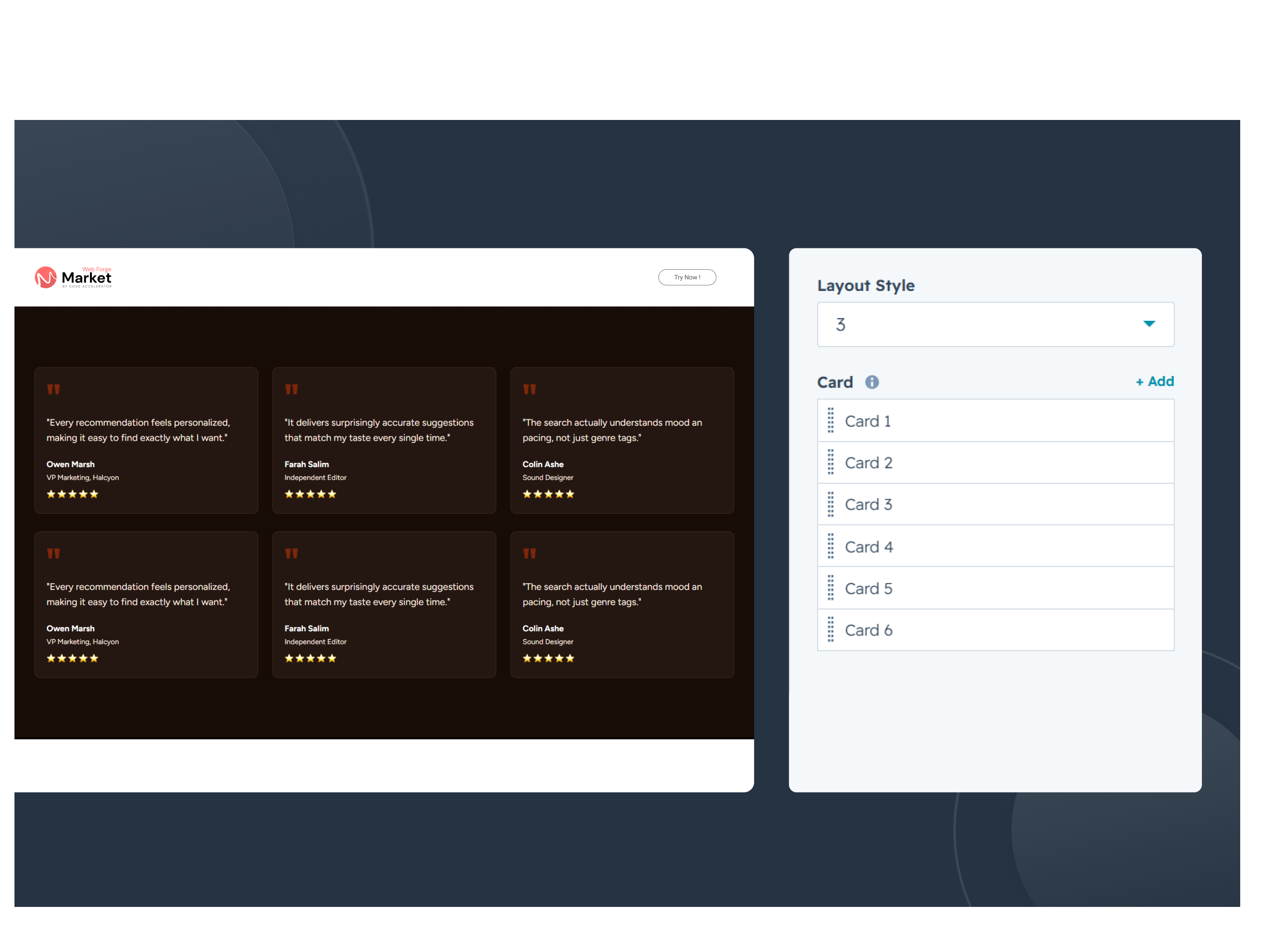Click top row 'VP Marketing, Halcyon' title

(x=83, y=477)
